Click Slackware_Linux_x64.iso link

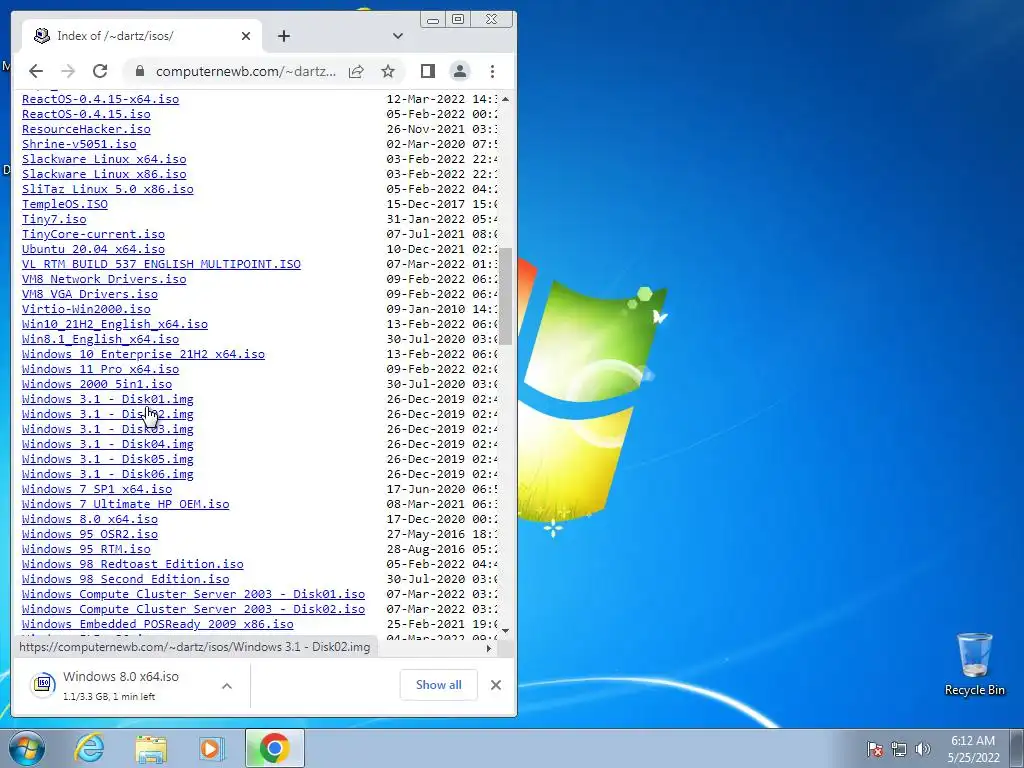point(104,159)
